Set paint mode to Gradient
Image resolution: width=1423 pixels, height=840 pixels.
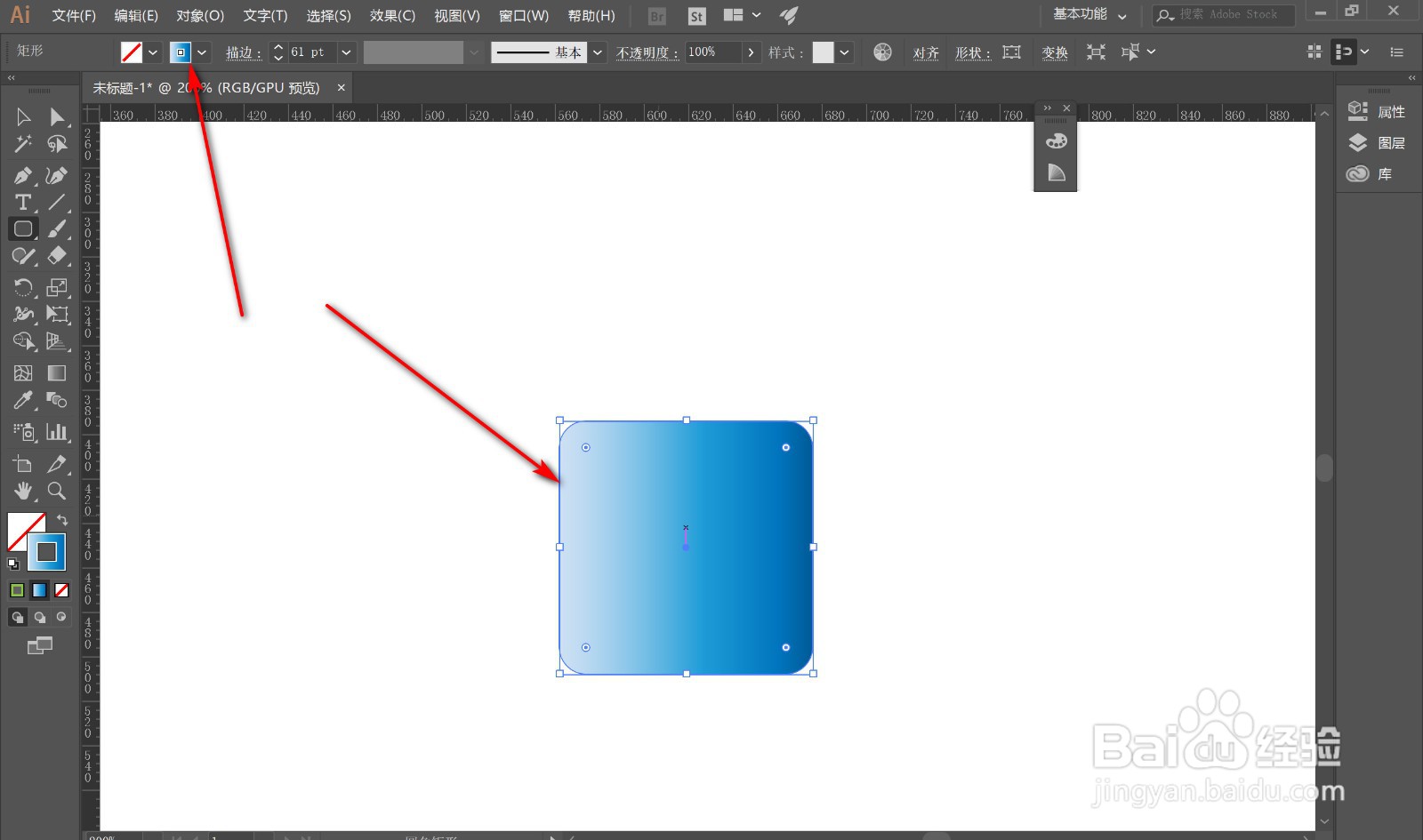(x=39, y=590)
